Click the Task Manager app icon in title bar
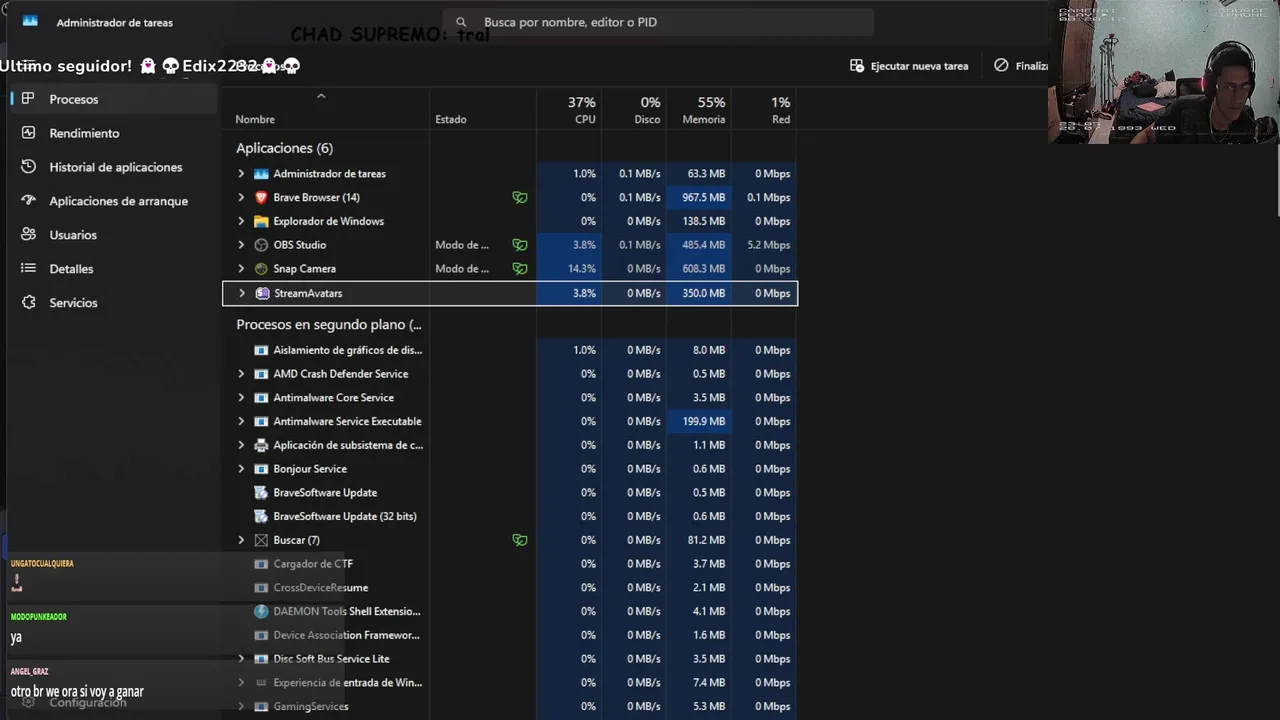1280x720 pixels. pyautogui.click(x=30, y=21)
